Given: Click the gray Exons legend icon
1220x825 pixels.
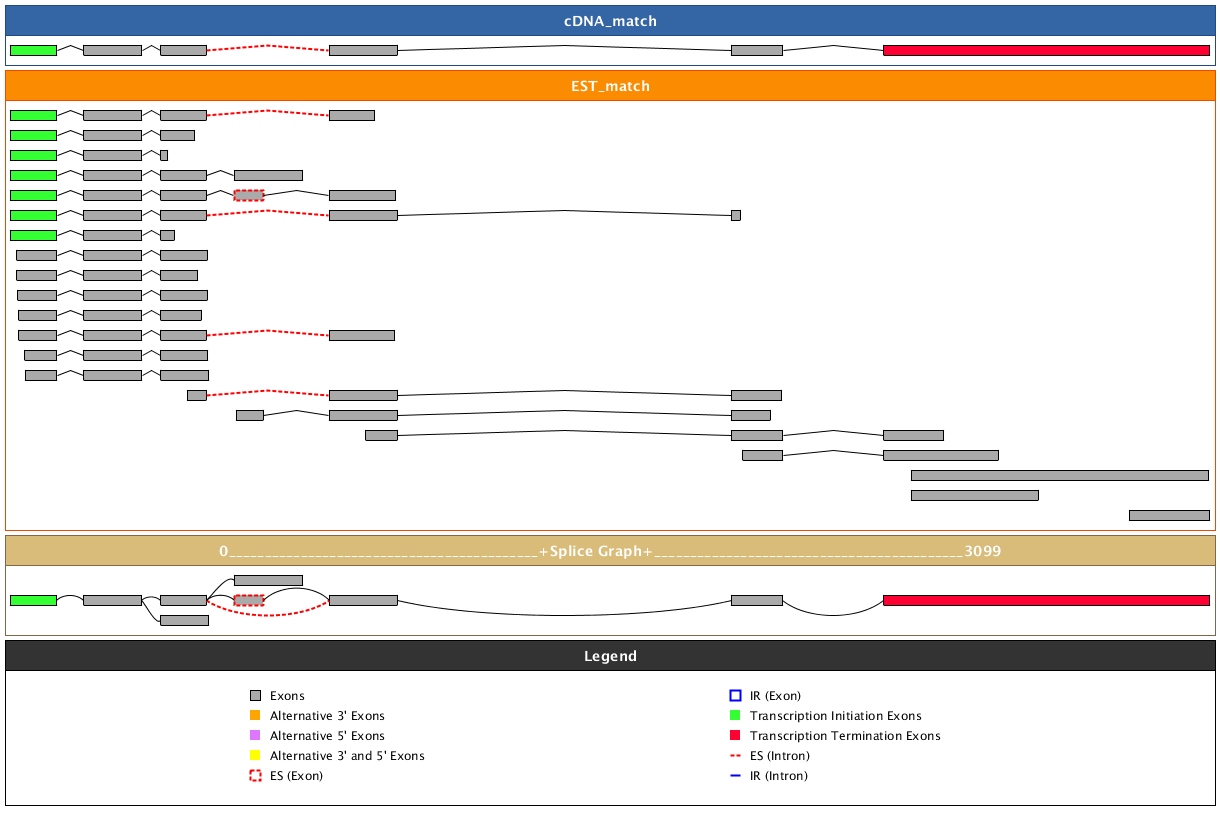Looking at the screenshot, I should pos(255,696).
